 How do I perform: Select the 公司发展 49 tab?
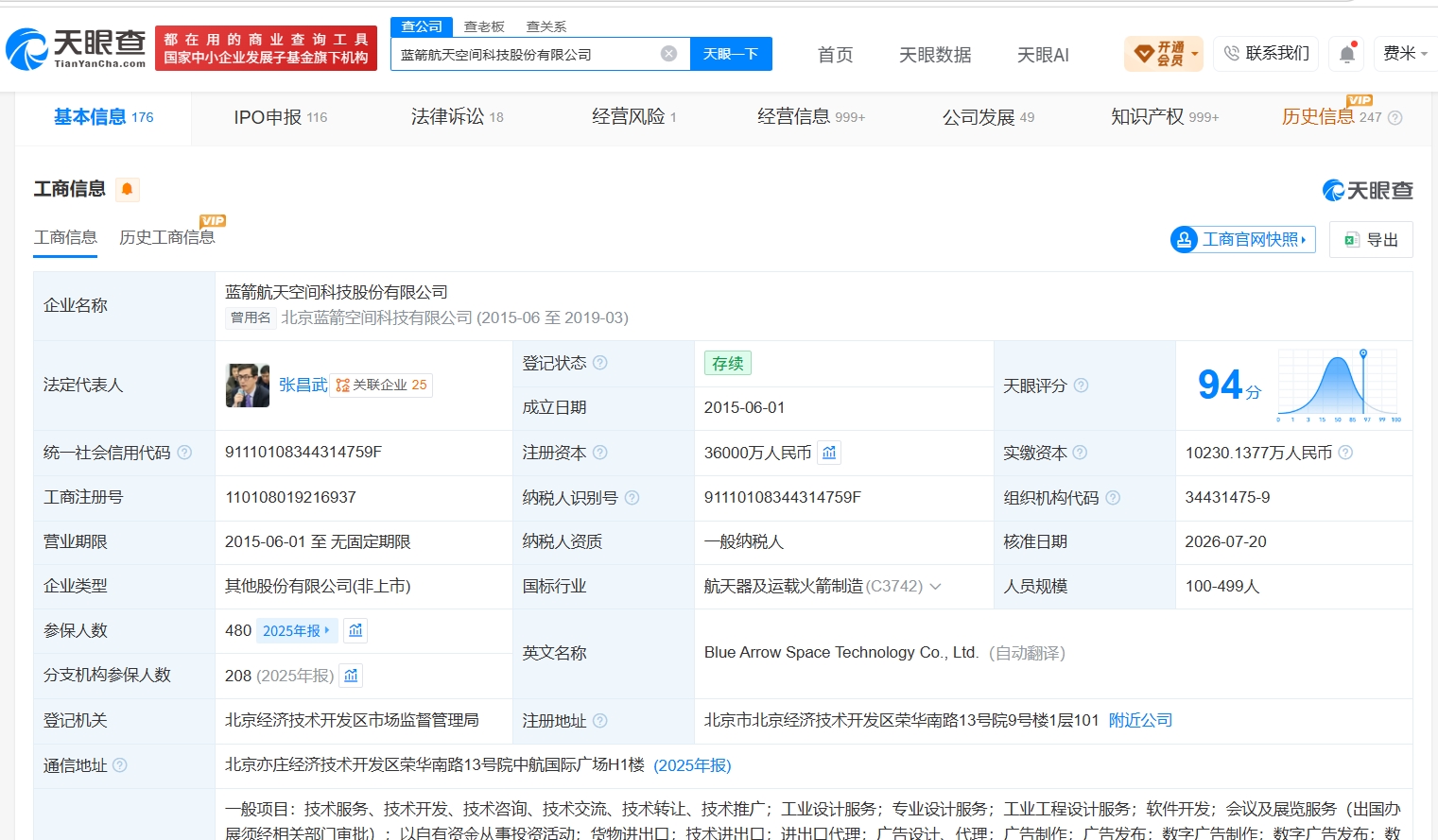pyautogui.click(x=988, y=117)
